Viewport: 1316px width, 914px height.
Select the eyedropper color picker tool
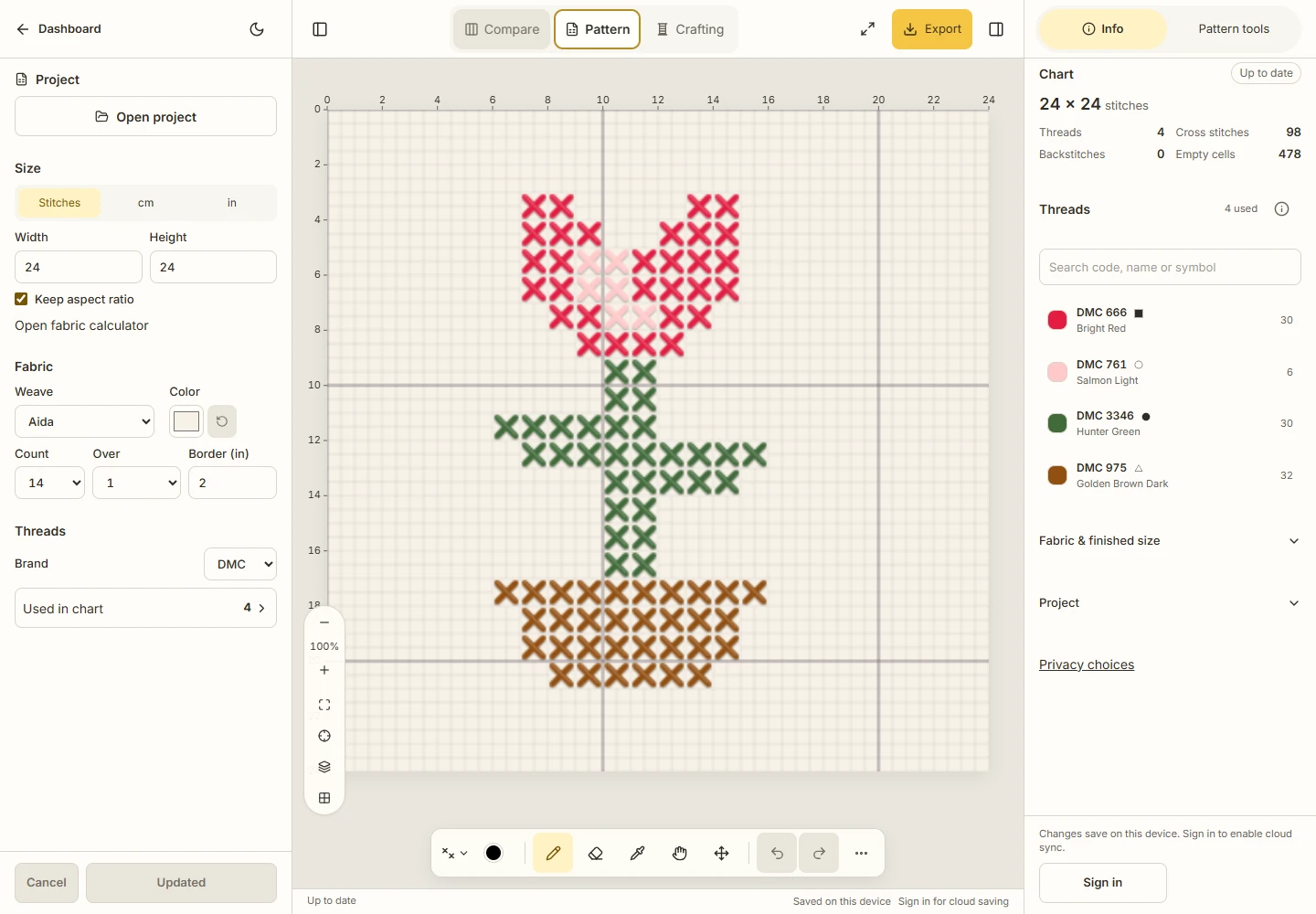[637, 853]
